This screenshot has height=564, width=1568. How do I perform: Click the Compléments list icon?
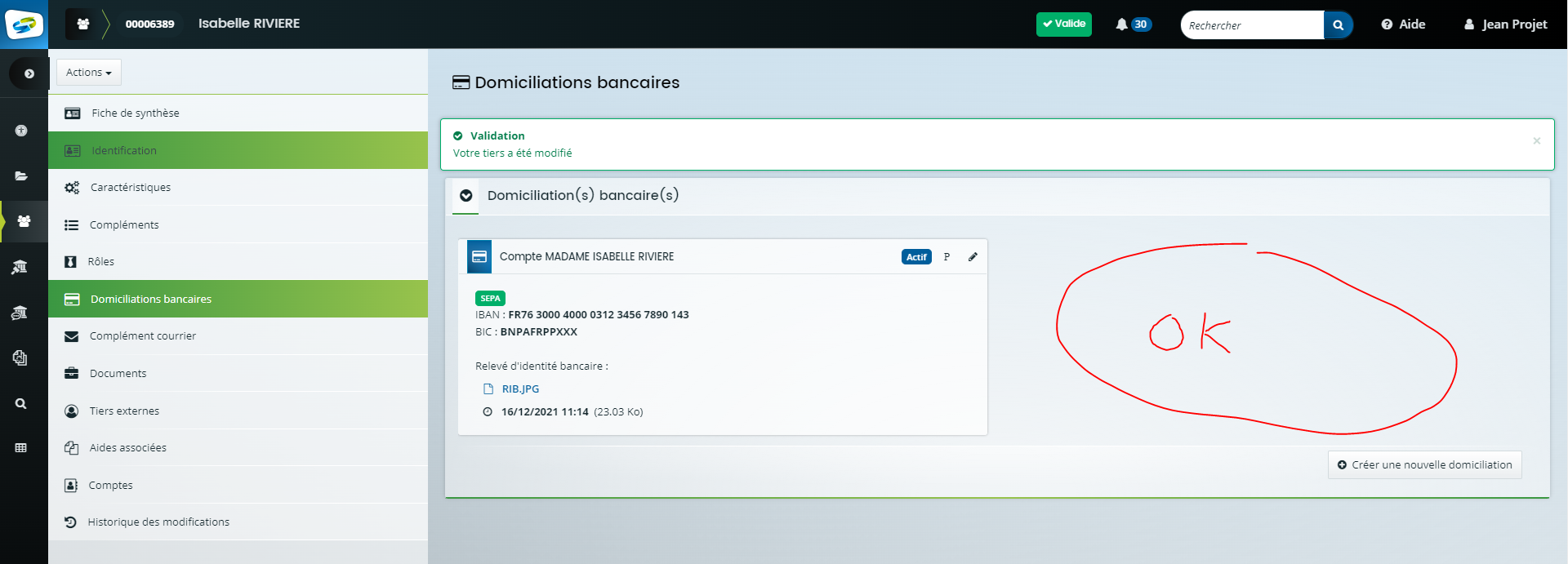(71, 225)
